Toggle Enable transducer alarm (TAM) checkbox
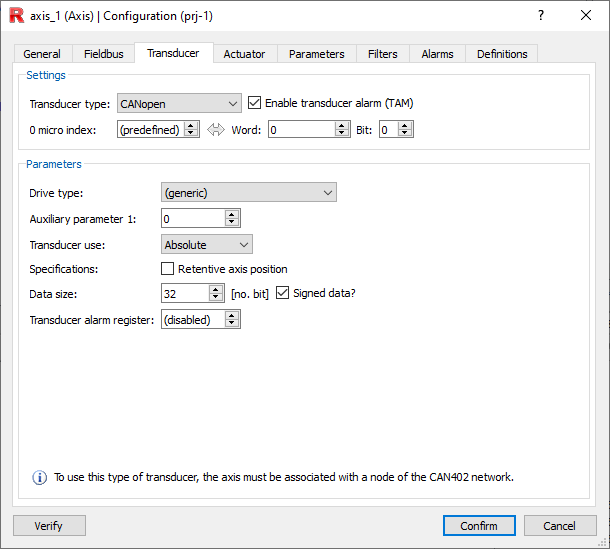The height and width of the screenshot is (549, 610). click(x=254, y=103)
